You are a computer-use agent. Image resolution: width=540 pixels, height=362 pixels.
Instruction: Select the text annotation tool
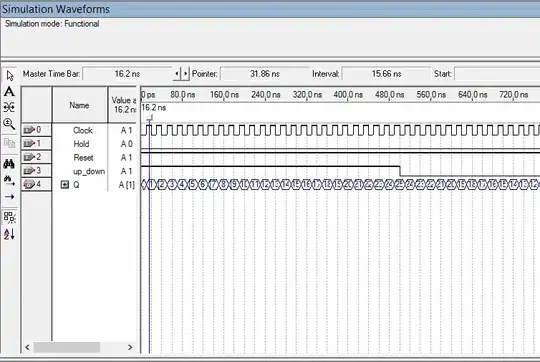click(9, 92)
